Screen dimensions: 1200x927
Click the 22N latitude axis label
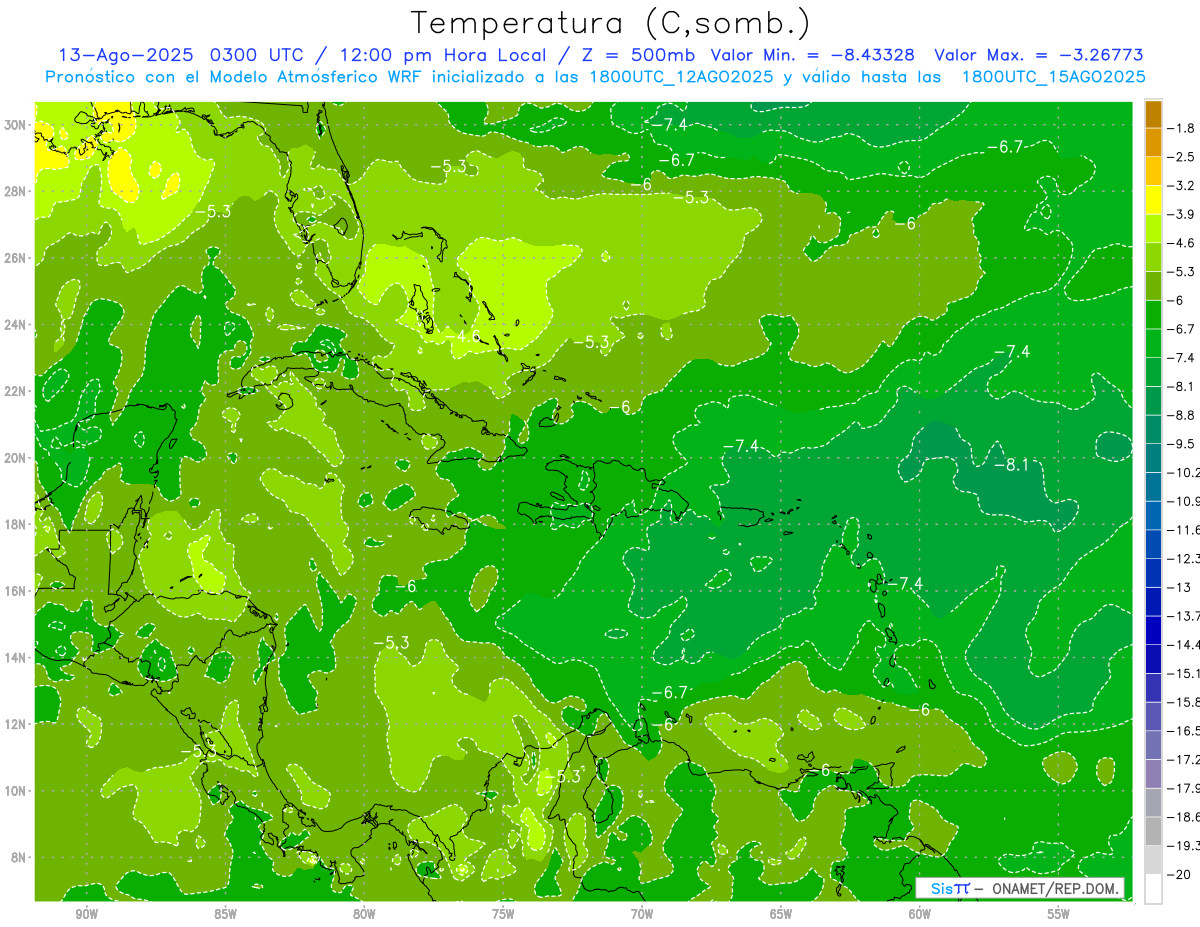[x=17, y=391]
